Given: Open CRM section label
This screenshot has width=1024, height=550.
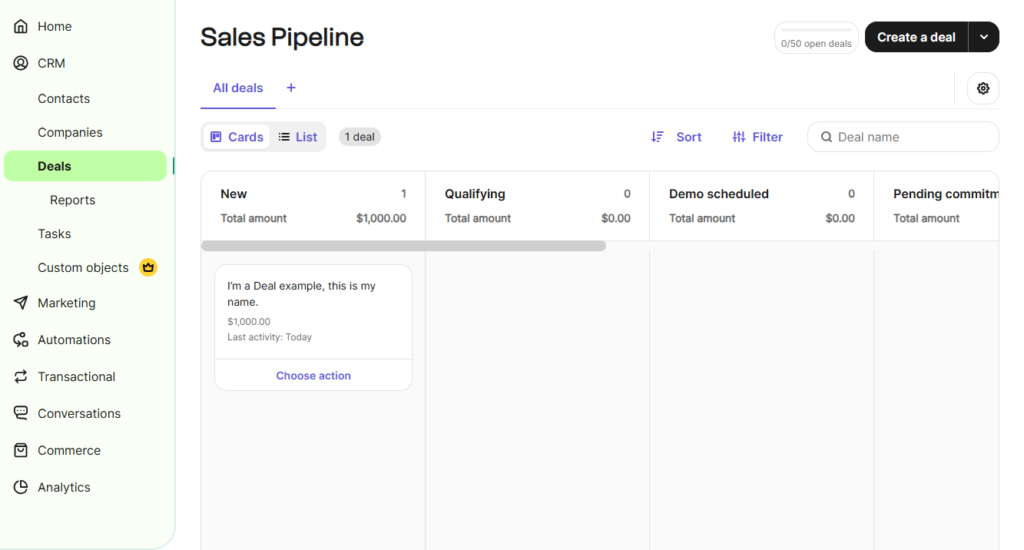Looking at the screenshot, I should click(x=52, y=63).
